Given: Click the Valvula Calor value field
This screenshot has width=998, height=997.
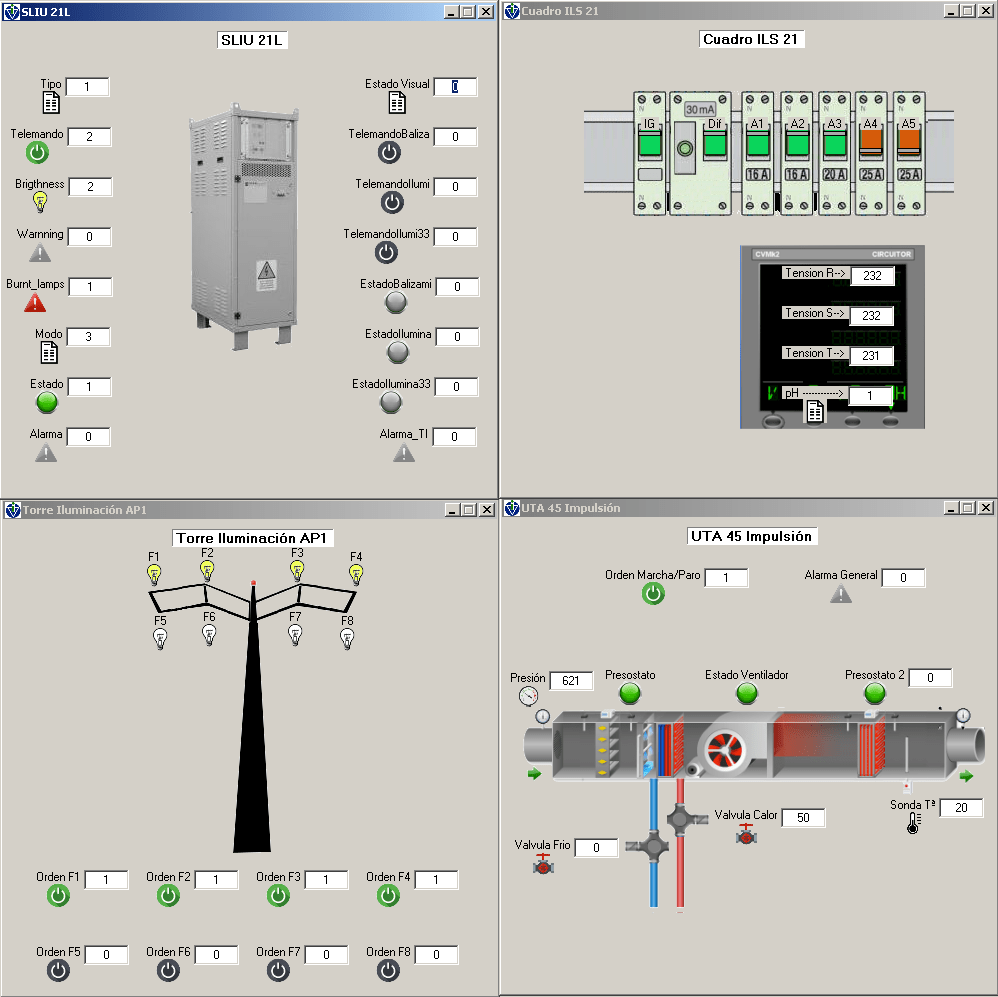Looking at the screenshot, I should click(803, 818).
